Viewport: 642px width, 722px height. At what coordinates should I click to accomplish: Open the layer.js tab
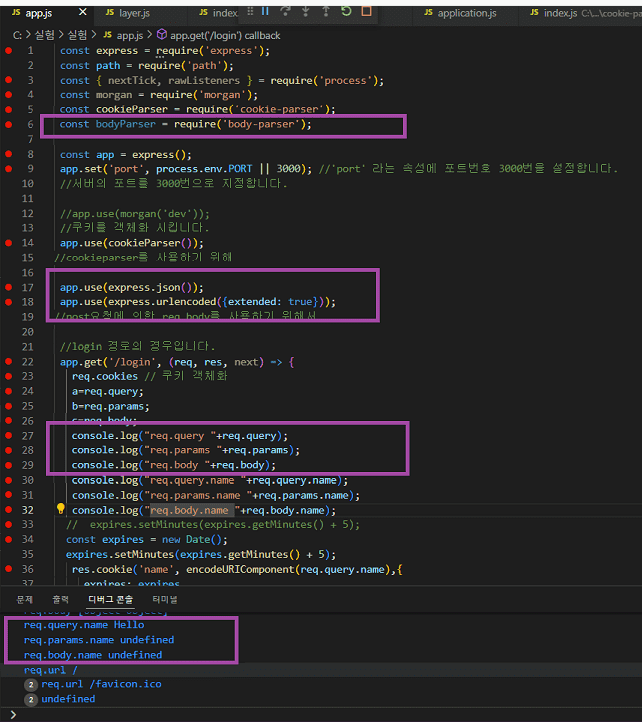click(x=134, y=13)
